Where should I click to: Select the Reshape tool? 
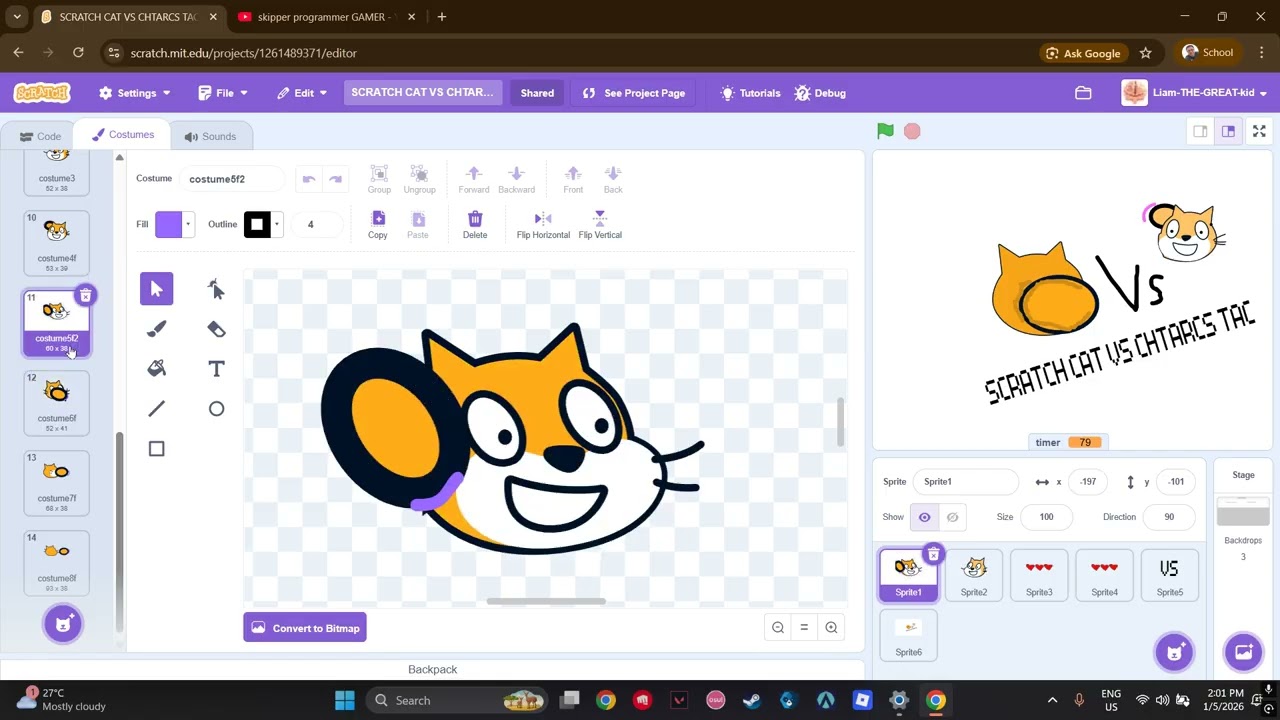[216, 289]
